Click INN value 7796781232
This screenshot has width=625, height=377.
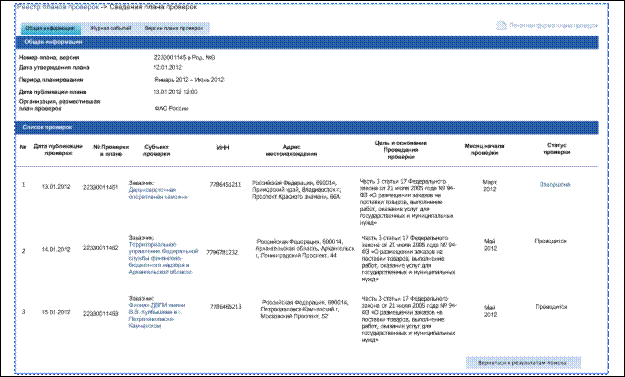222,252
